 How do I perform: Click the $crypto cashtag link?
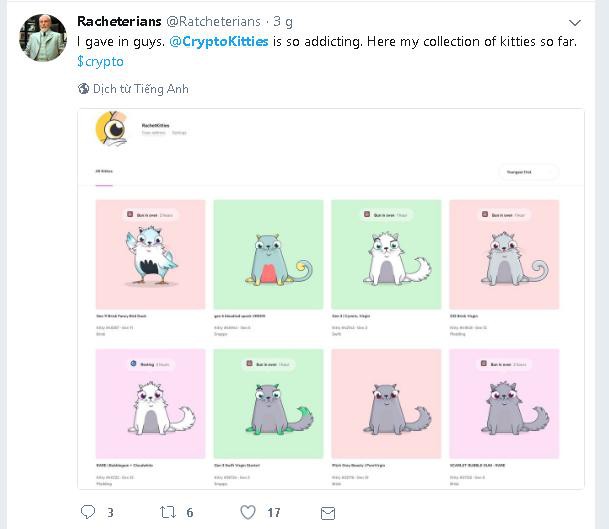click(x=100, y=61)
